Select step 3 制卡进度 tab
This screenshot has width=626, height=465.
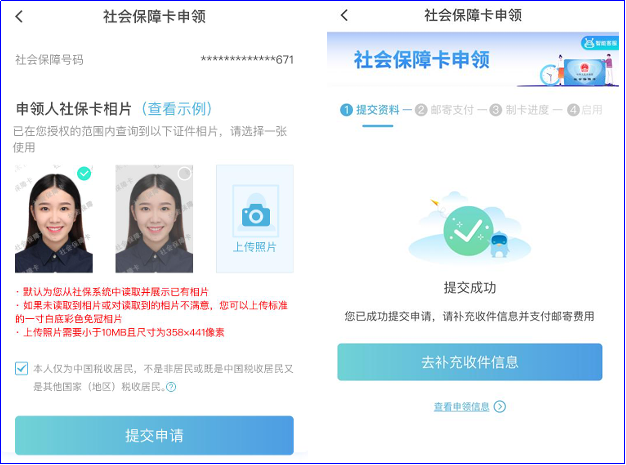pos(519,110)
